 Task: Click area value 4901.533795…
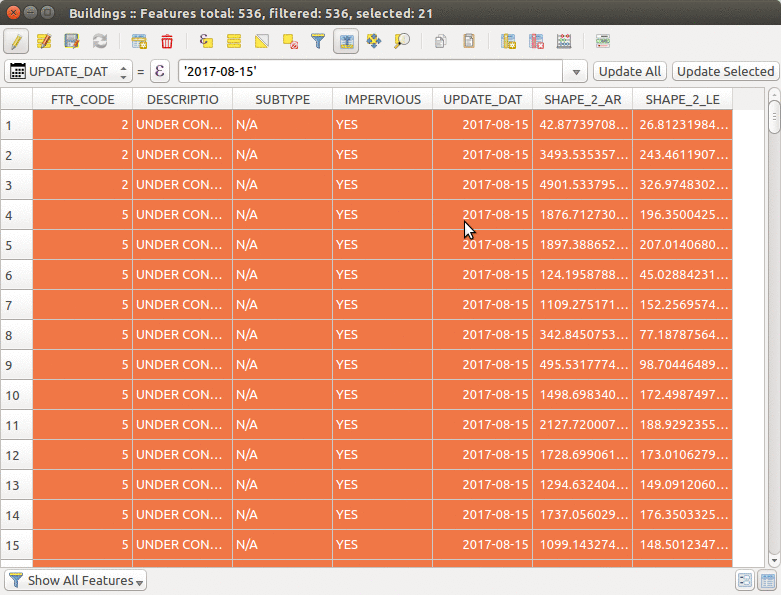(583, 185)
